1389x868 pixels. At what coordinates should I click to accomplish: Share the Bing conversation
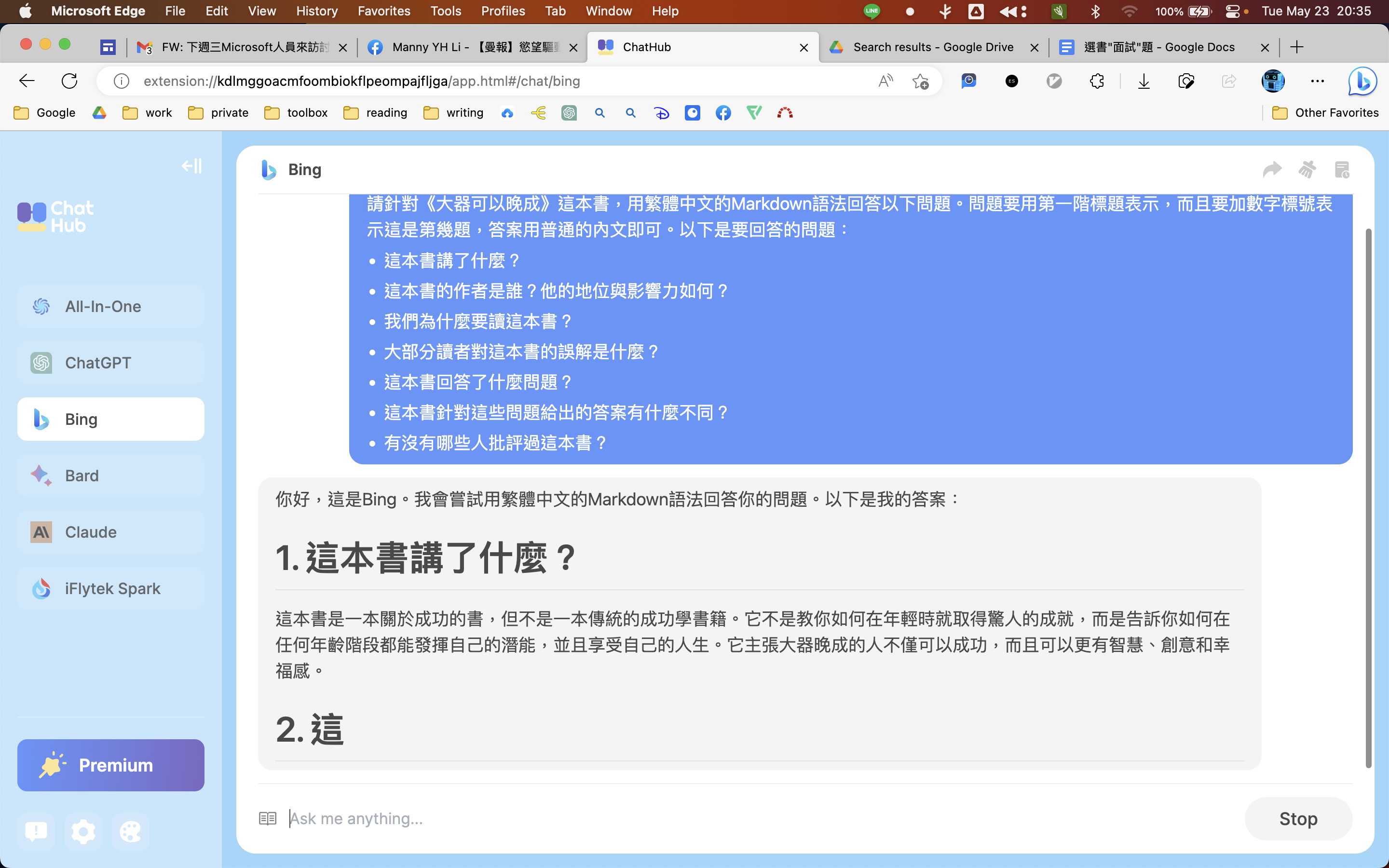click(1273, 169)
